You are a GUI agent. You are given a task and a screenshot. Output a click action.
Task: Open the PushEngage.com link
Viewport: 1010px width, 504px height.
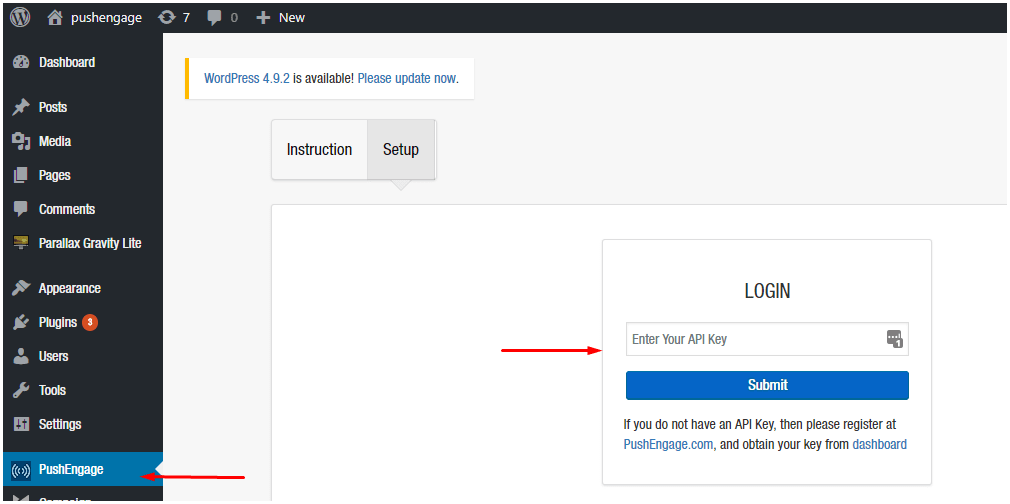click(x=668, y=444)
